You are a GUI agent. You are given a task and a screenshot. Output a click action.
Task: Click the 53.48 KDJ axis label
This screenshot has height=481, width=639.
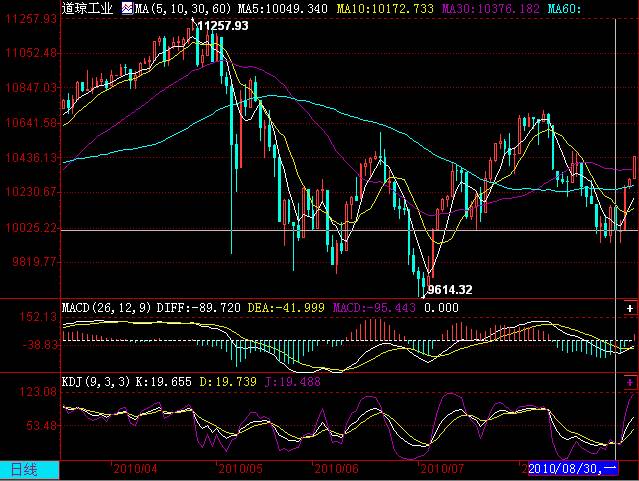pos(42,426)
